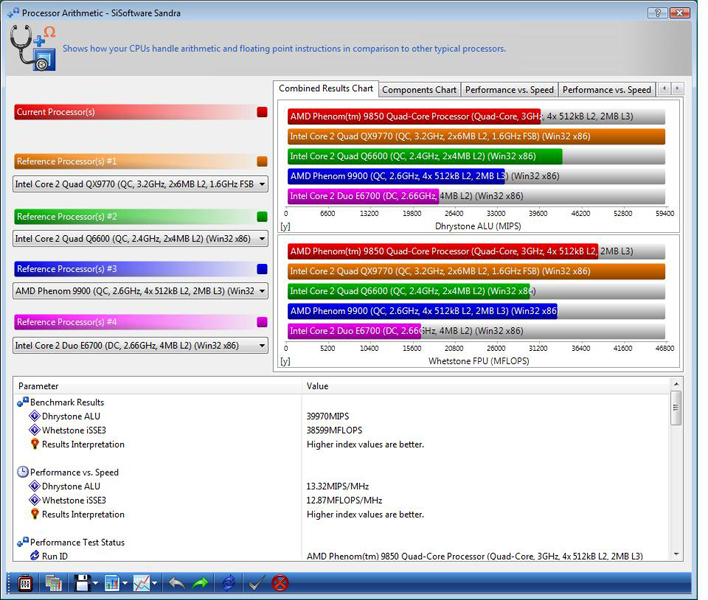Image resolution: width=708 pixels, height=600 pixels.
Task: Click the Benchmark Results group icon
Action: pyautogui.click(x=23, y=402)
